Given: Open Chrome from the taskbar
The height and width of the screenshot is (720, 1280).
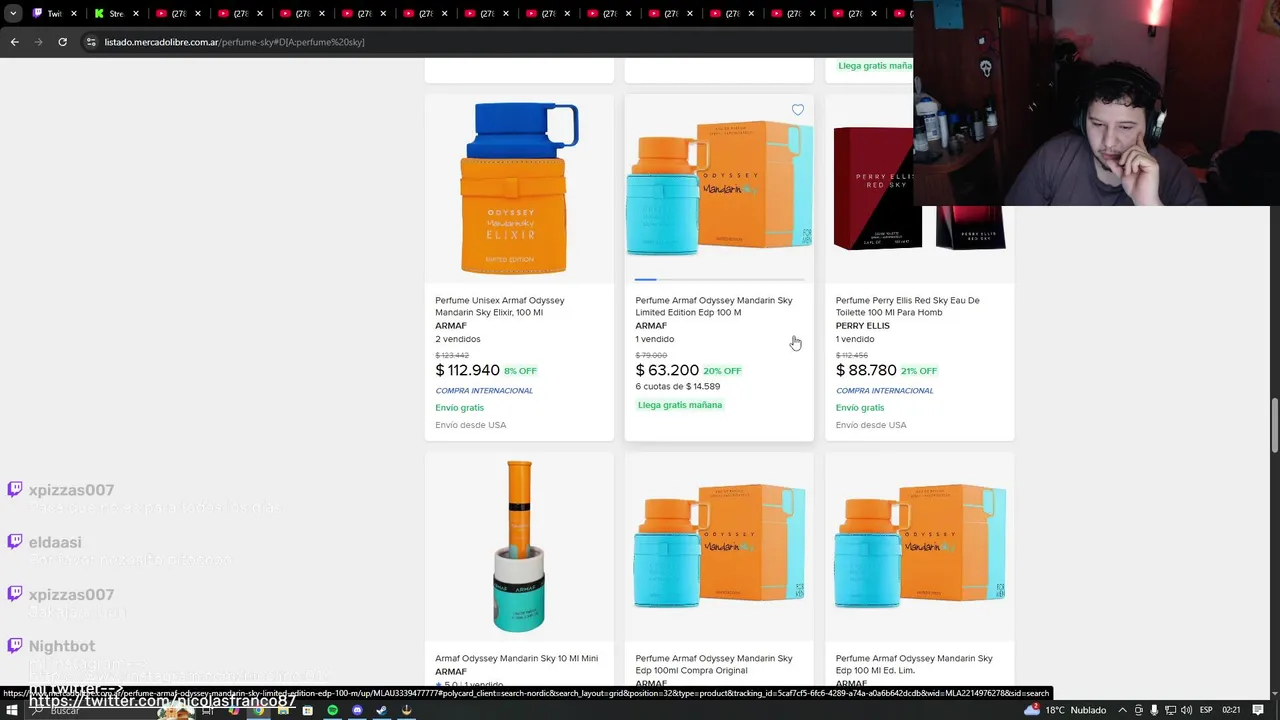Looking at the screenshot, I should coord(258,710).
